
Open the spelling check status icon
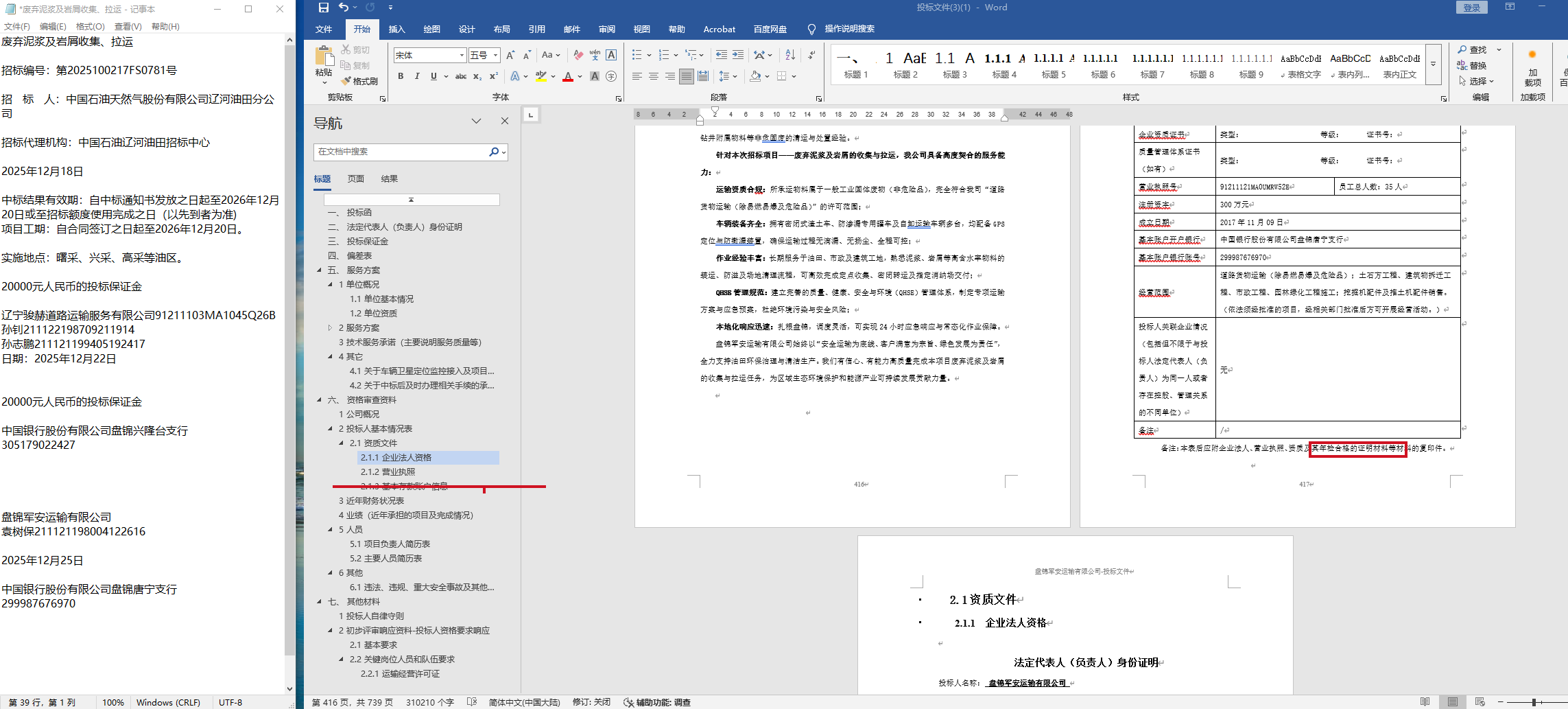click(472, 702)
